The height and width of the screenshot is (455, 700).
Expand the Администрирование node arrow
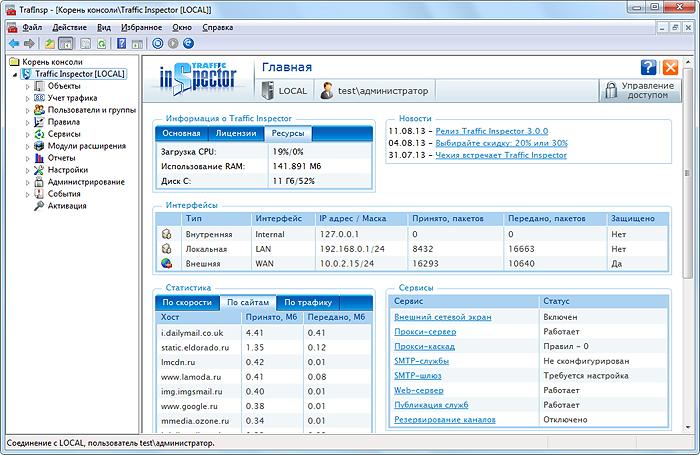[27, 183]
